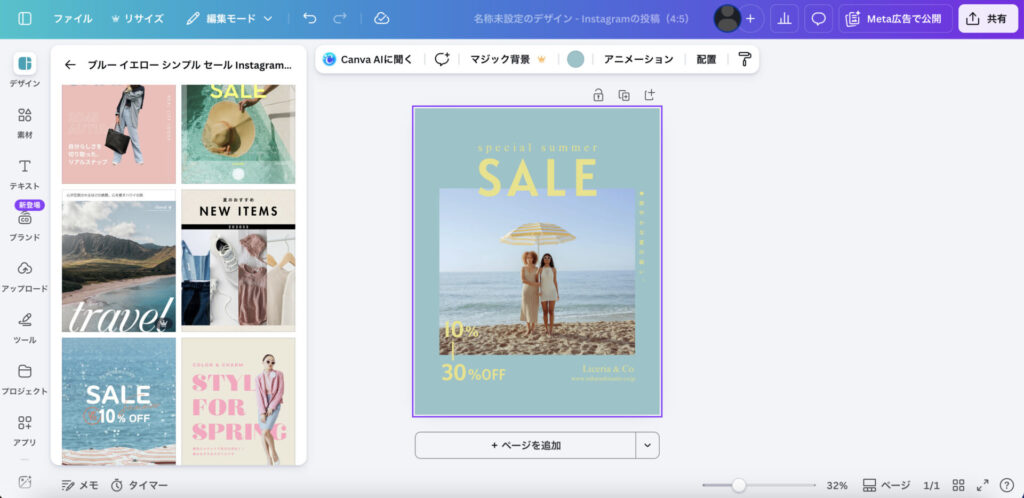The image size is (1024, 498).
Task: Select the travel! template thumbnail
Action: tap(118, 261)
